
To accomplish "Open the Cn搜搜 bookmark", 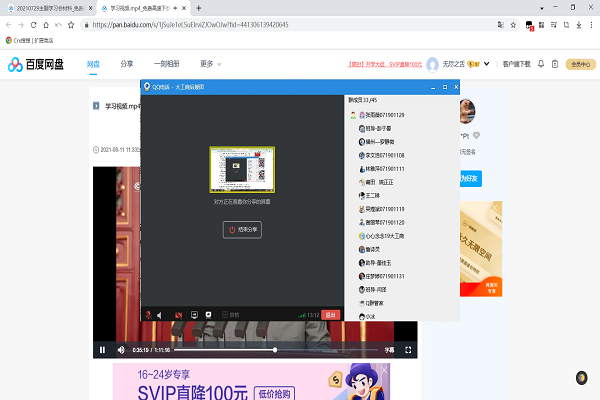I will coord(29,40).
